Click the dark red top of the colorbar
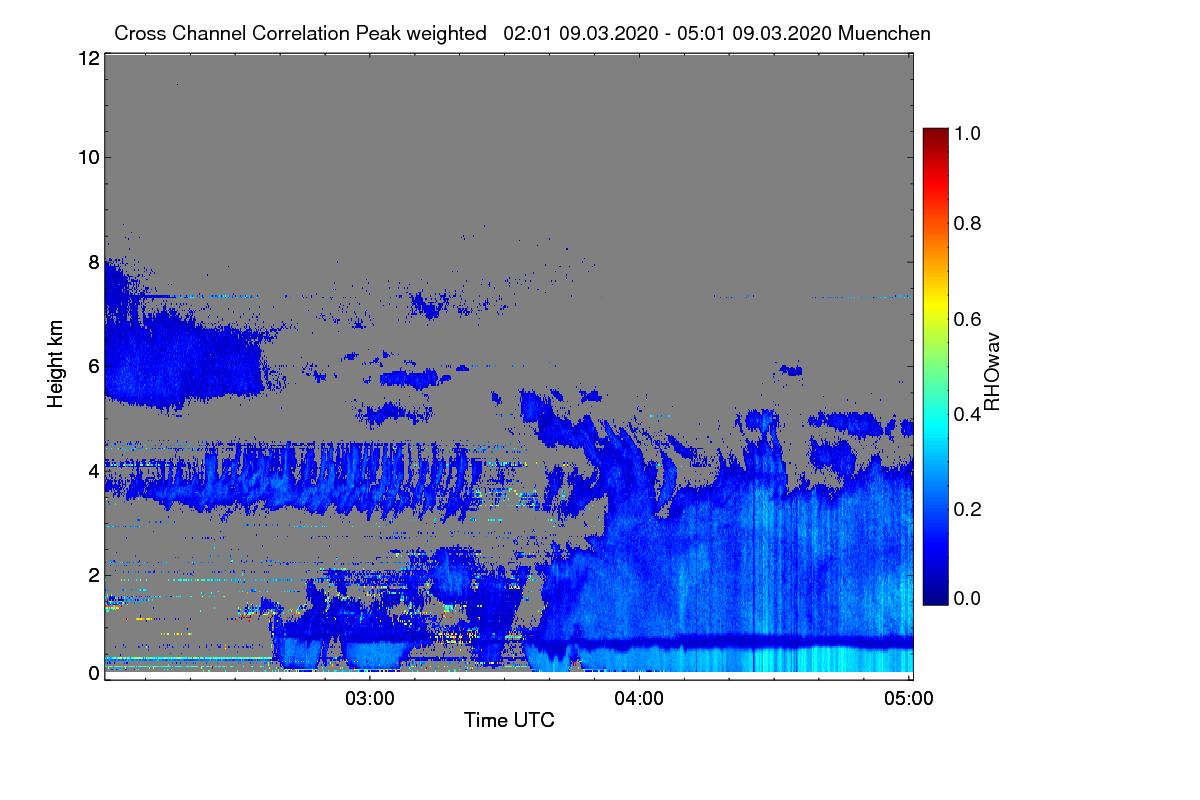 [934, 135]
